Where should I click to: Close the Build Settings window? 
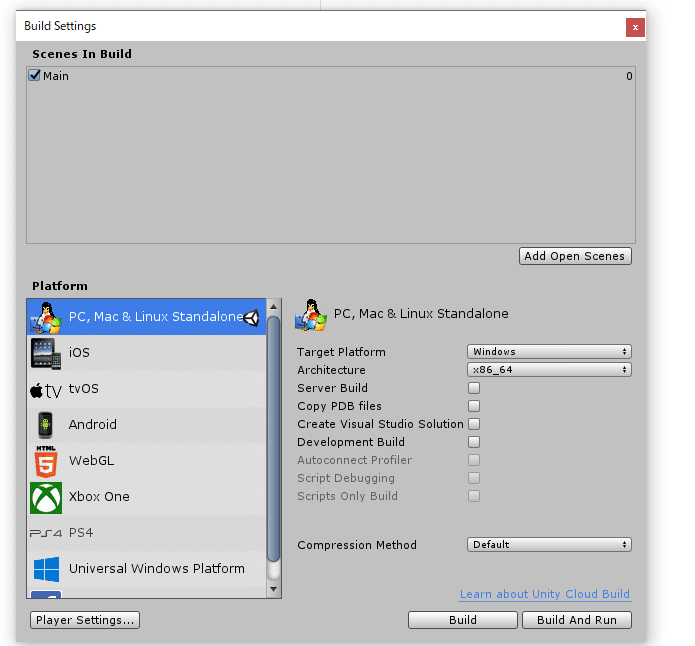[635, 27]
